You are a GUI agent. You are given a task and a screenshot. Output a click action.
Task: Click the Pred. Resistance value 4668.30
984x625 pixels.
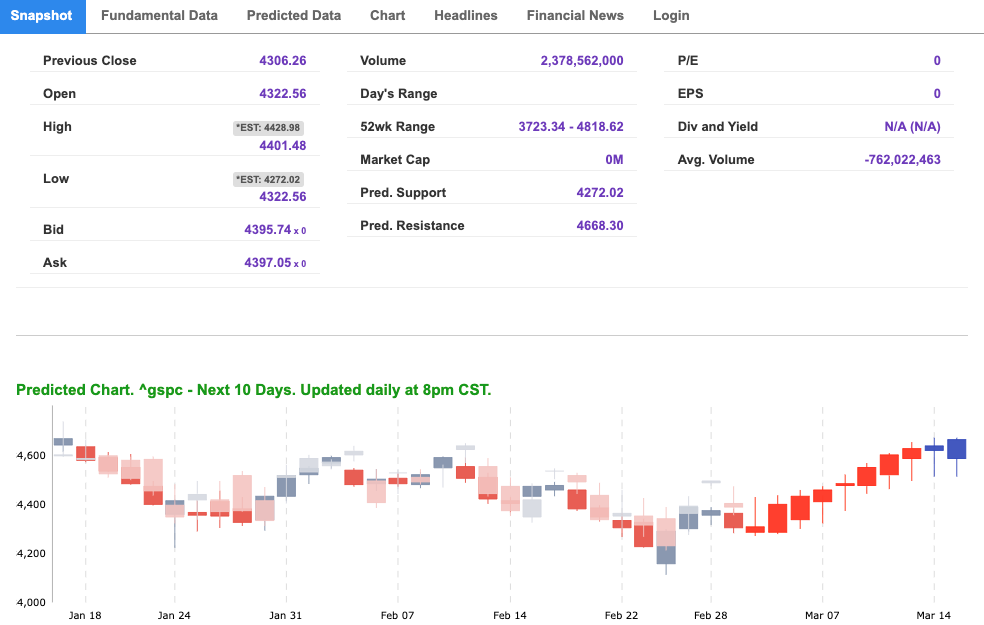click(x=600, y=226)
